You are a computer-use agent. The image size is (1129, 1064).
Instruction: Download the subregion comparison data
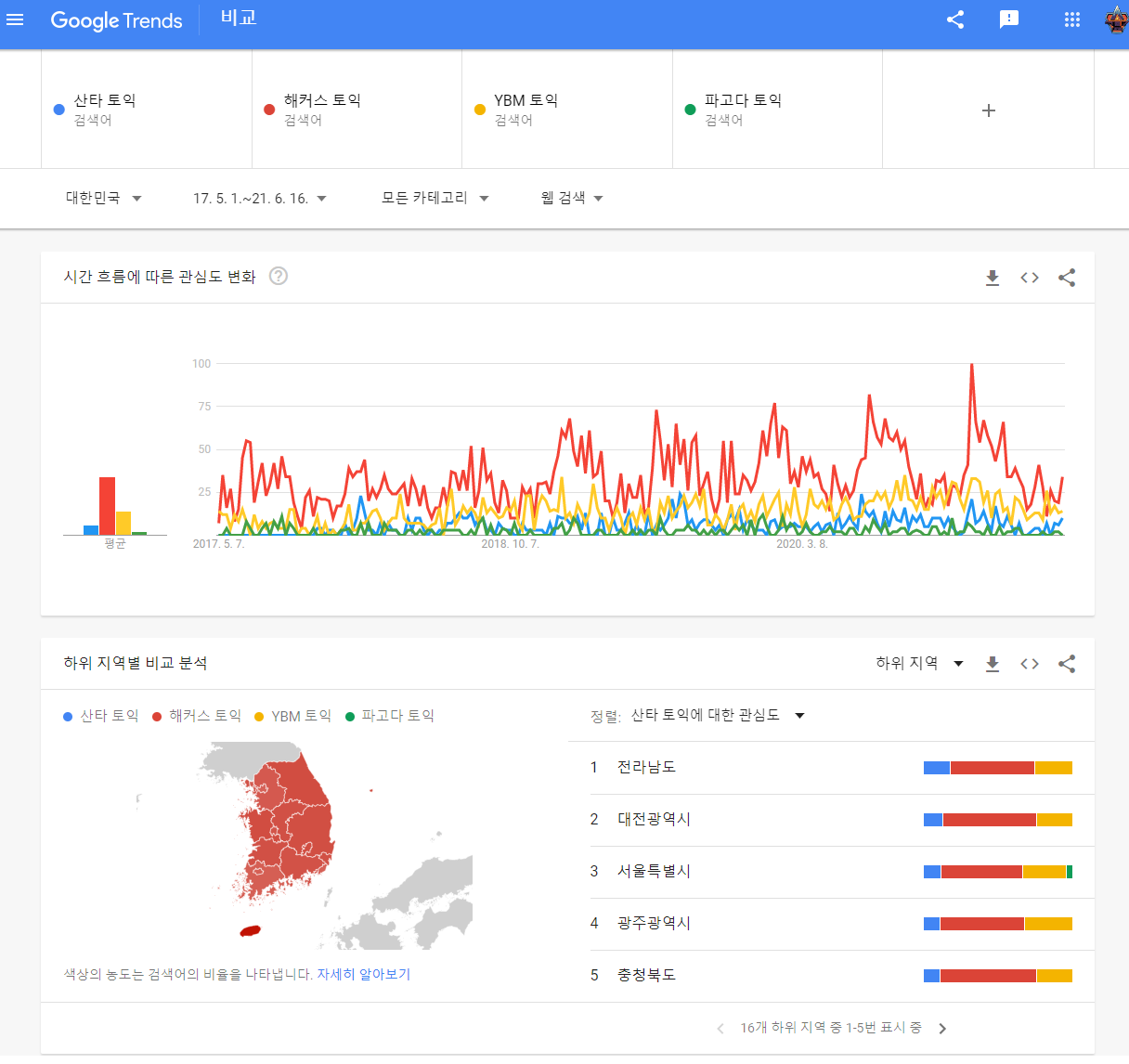(993, 664)
